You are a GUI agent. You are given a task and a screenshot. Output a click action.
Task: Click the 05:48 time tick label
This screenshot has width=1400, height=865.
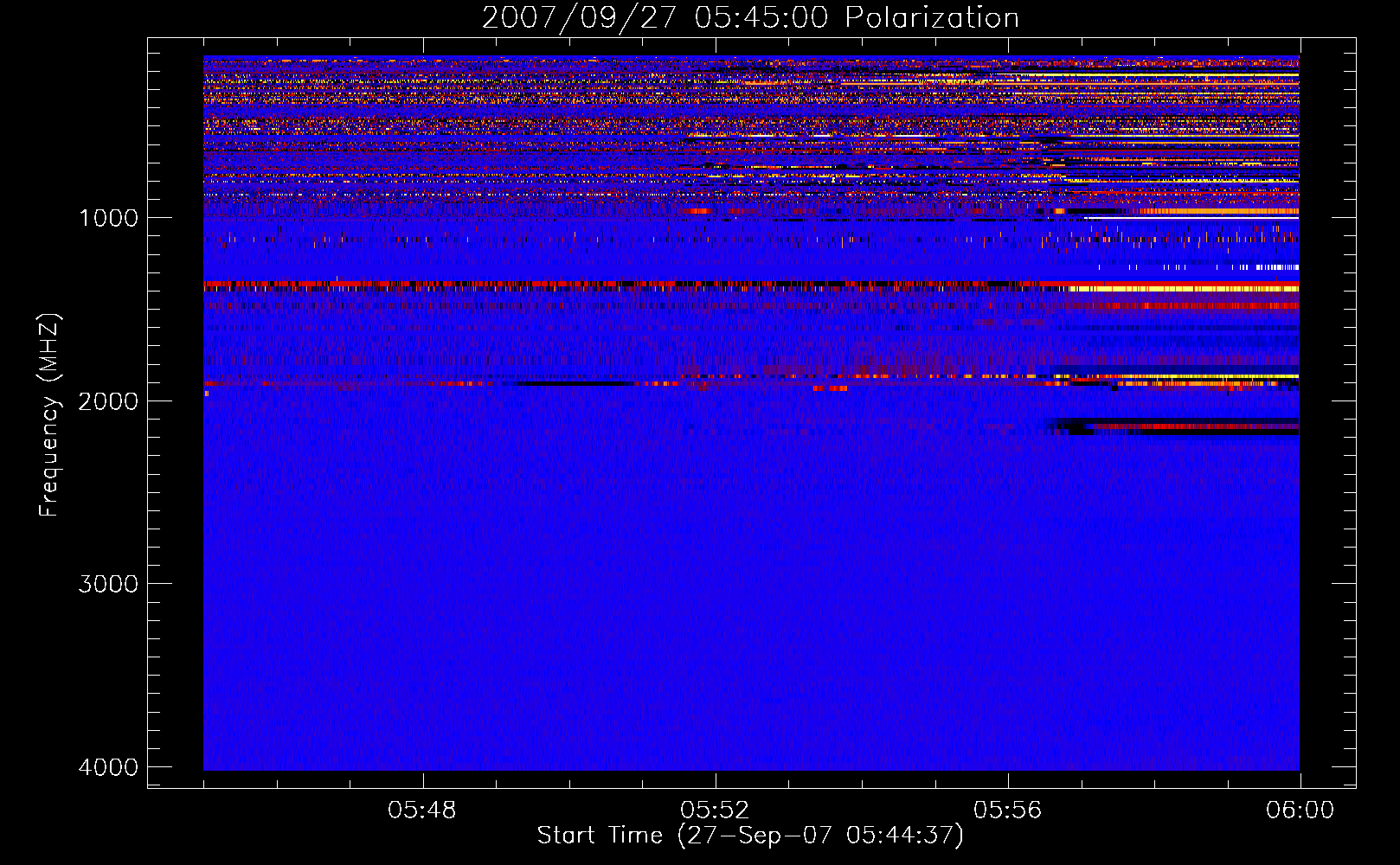[x=422, y=811]
